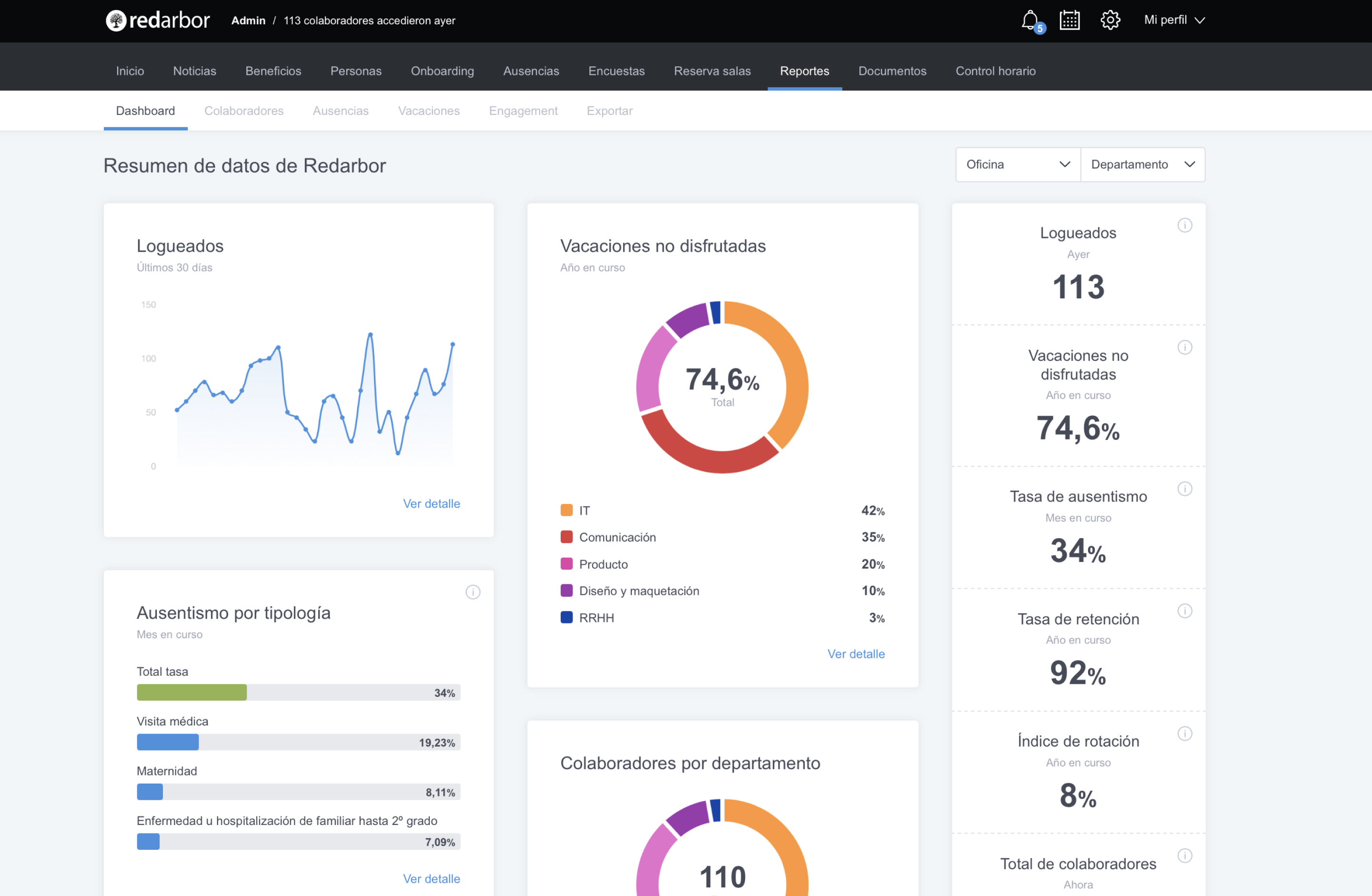Open the notifications bell with 5 alerts
Screen dimensions: 1372x896
(1030, 20)
